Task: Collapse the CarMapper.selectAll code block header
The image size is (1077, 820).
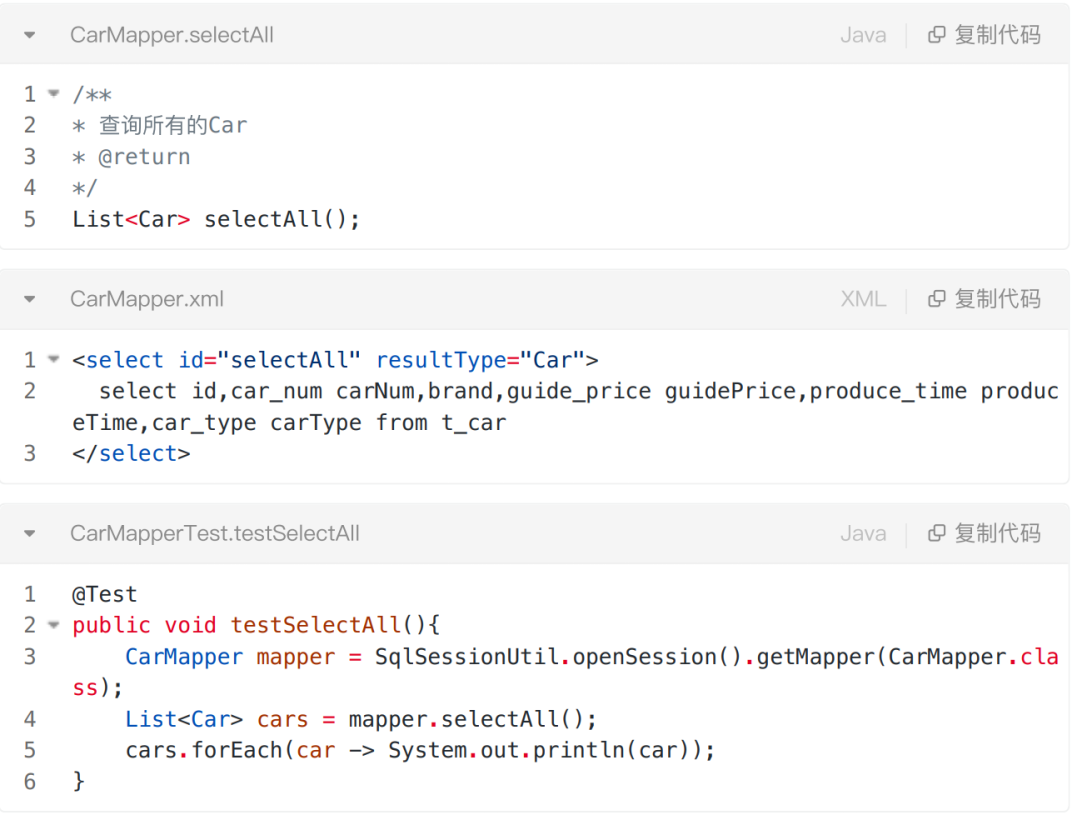Action: tap(30, 35)
